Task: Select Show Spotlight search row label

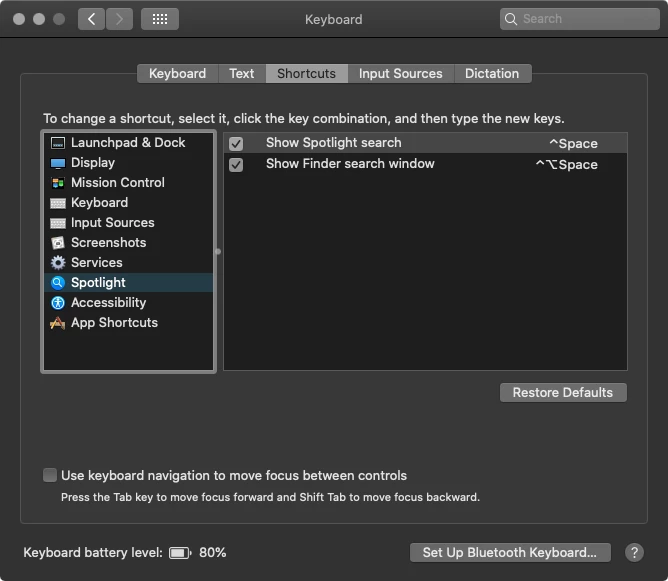Action: point(334,143)
